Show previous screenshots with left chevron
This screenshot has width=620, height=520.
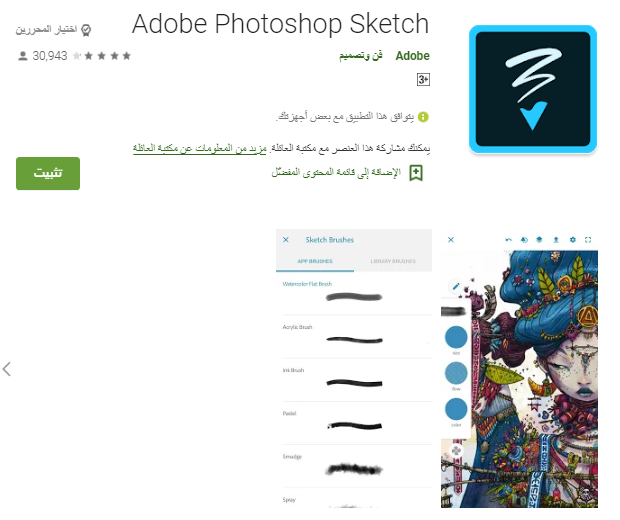coord(6,369)
